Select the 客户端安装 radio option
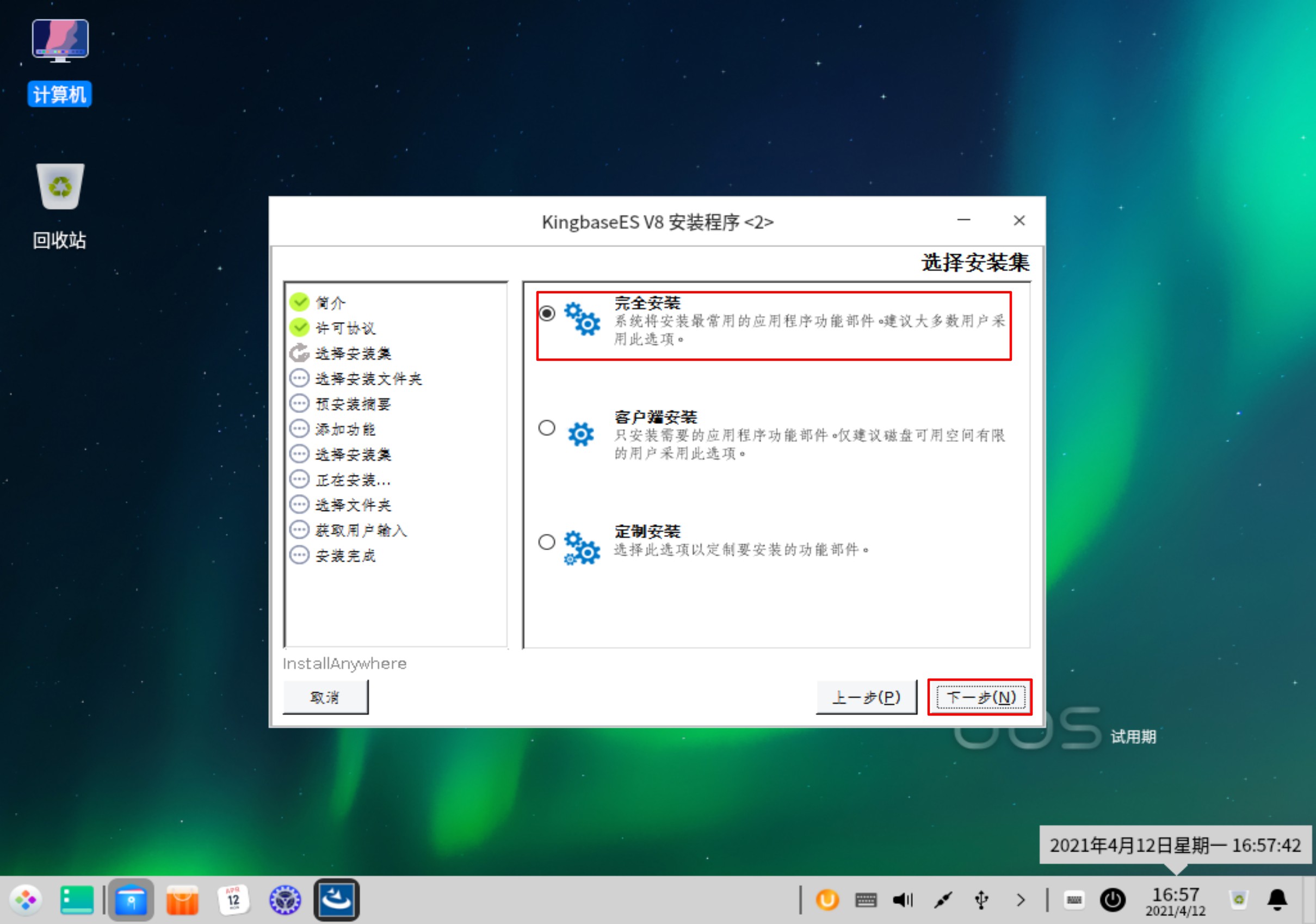 click(547, 428)
